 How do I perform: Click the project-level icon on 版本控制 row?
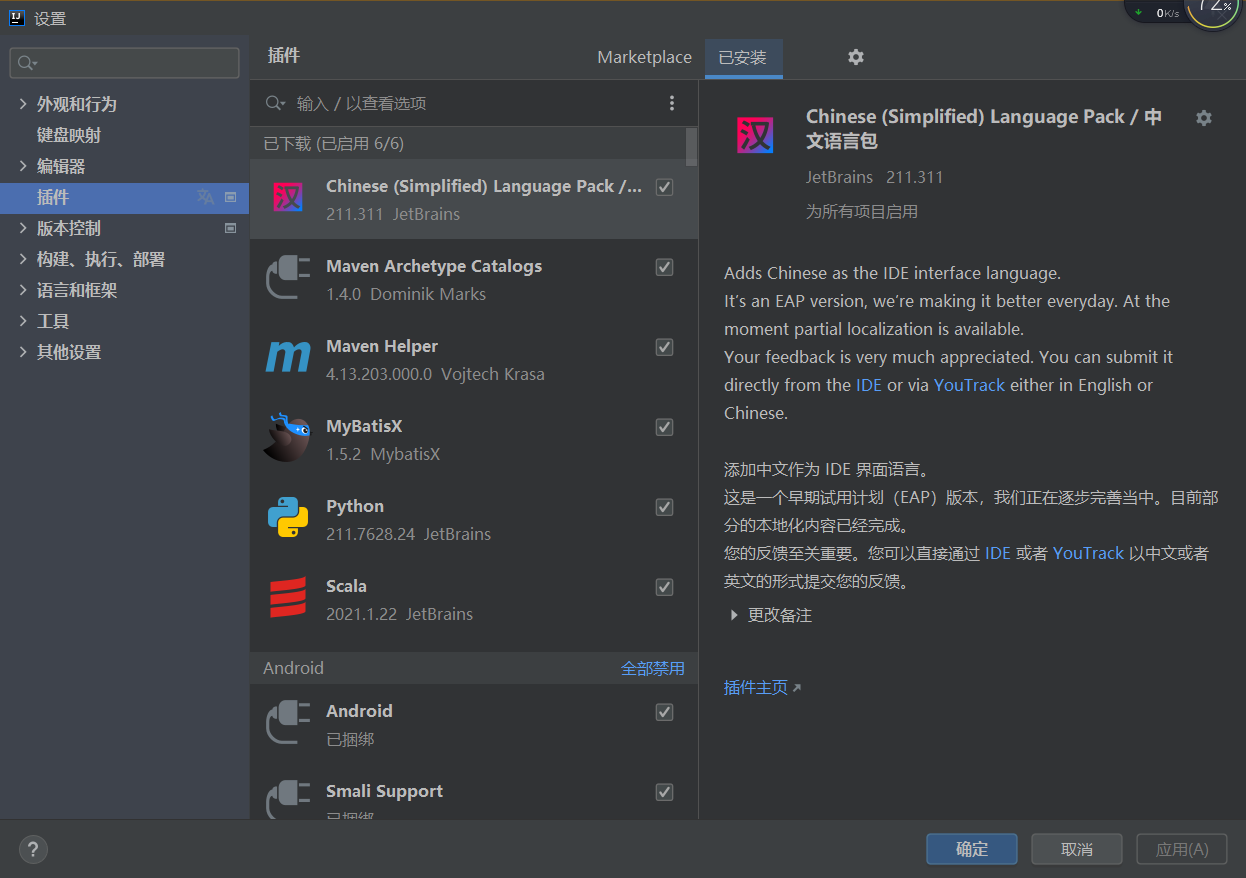(231, 228)
